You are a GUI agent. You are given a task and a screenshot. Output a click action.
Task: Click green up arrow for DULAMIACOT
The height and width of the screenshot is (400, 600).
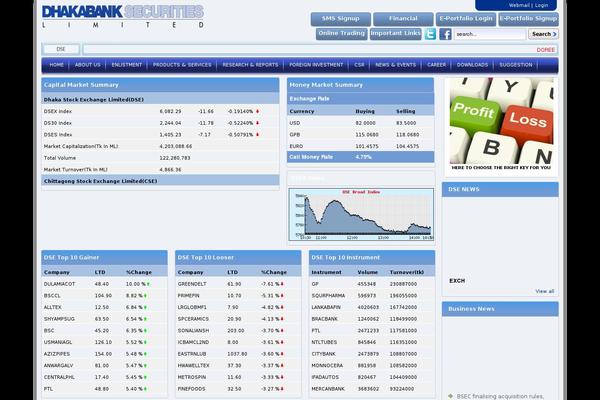(x=148, y=284)
